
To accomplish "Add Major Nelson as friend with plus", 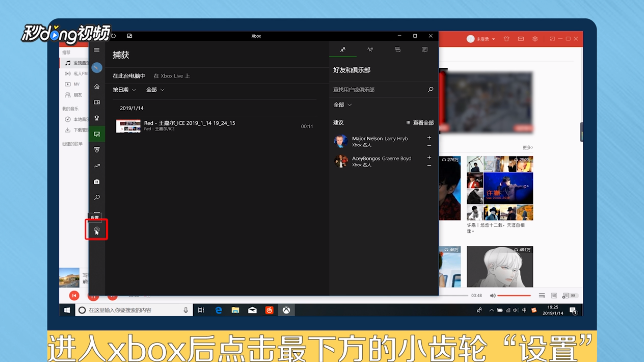I will [x=429, y=138].
